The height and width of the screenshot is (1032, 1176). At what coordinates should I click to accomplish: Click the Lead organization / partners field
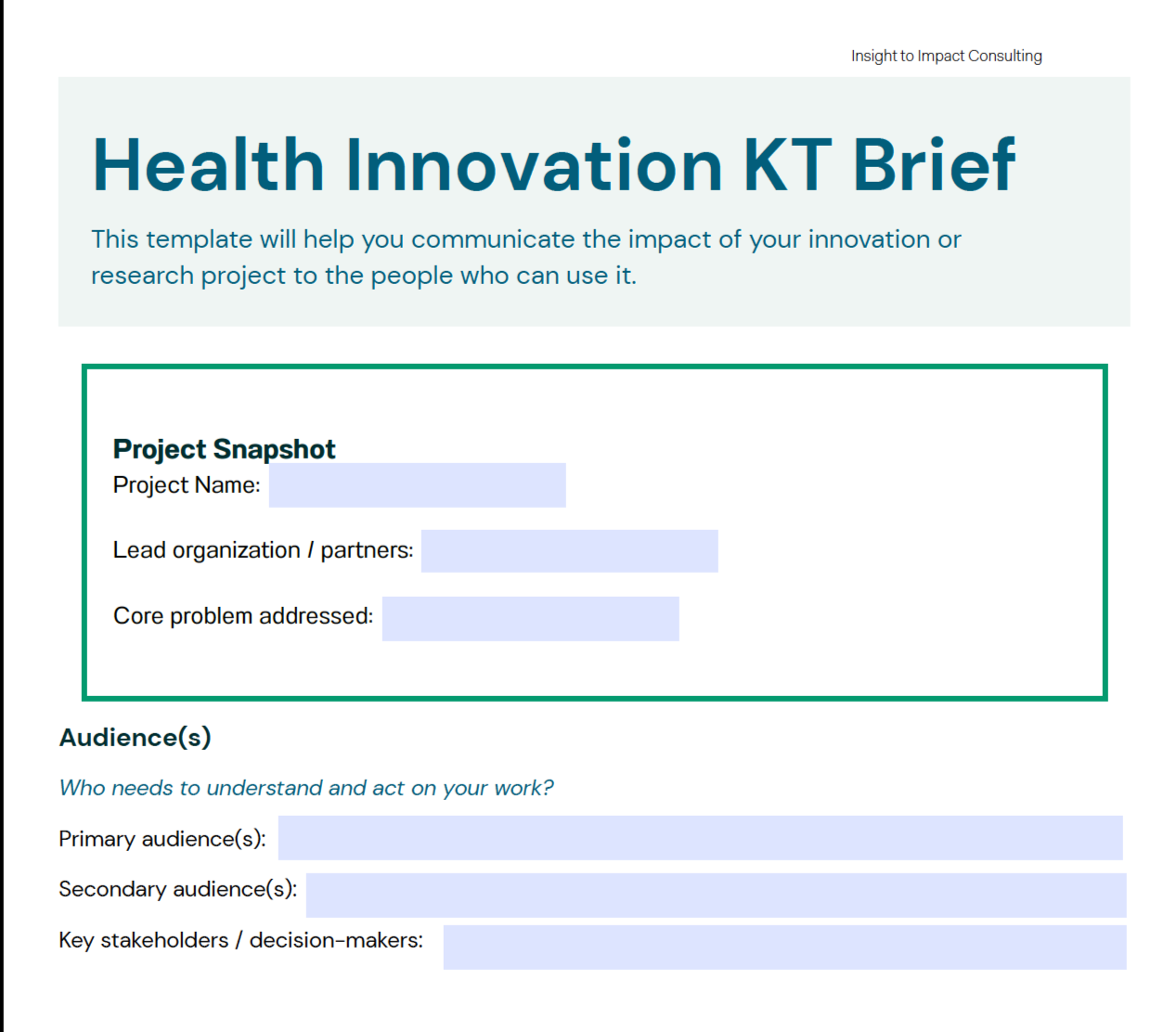pyautogui.click(x=569, y=551)
